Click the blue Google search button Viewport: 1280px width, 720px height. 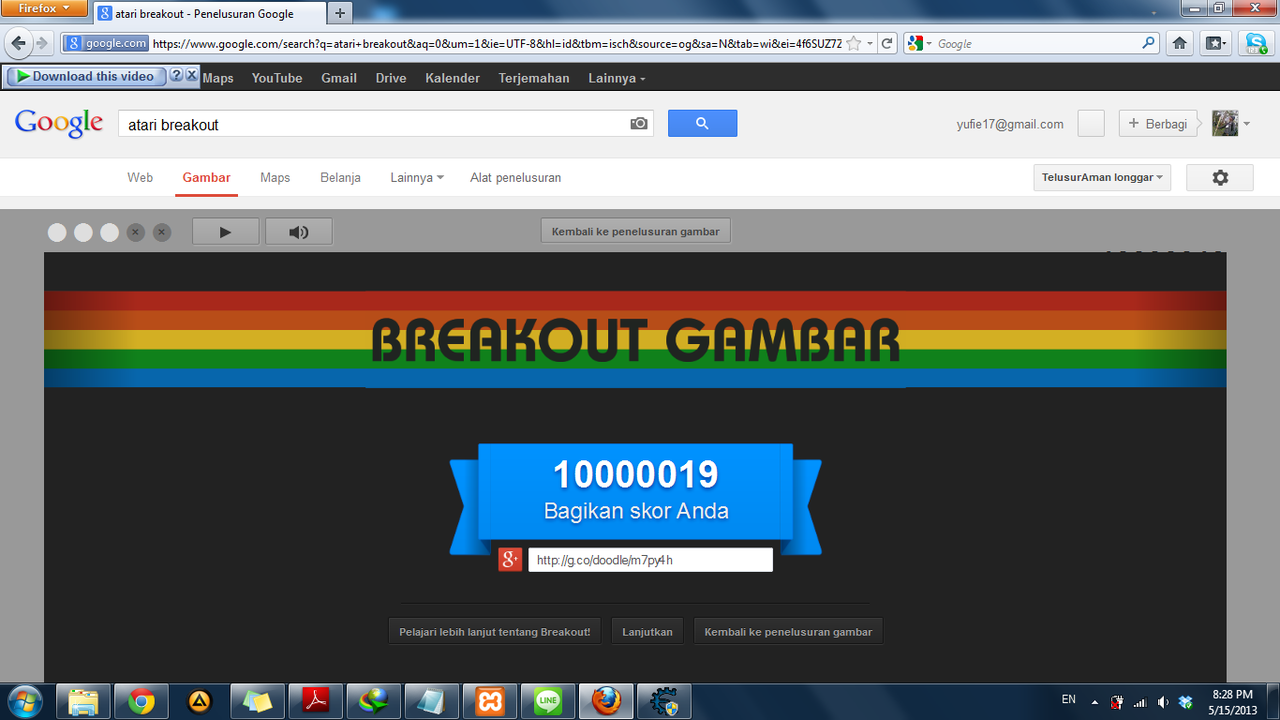(702, 123)
